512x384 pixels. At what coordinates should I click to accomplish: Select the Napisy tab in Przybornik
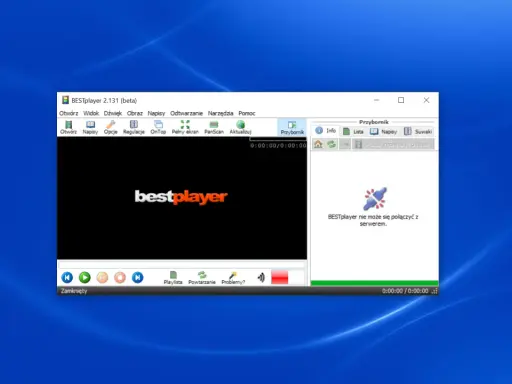383,131
